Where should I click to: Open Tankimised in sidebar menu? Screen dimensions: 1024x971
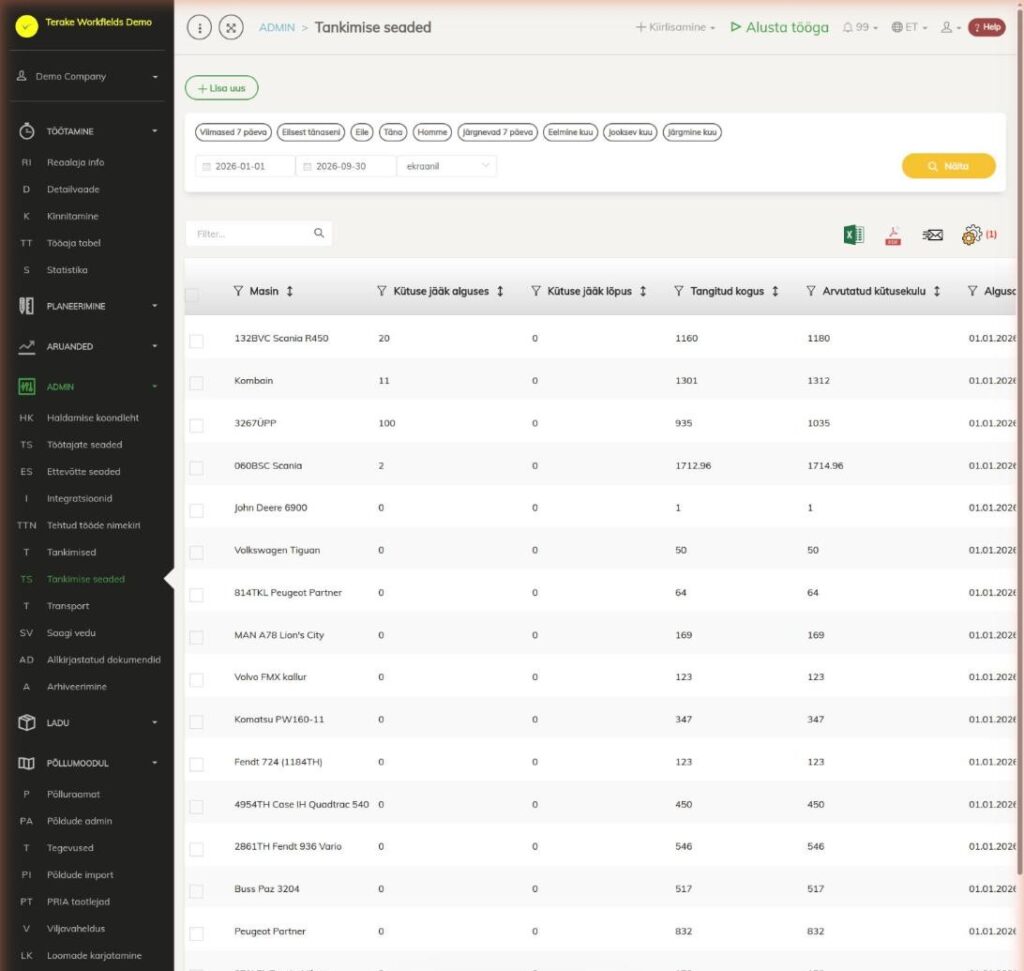[71, 552]
